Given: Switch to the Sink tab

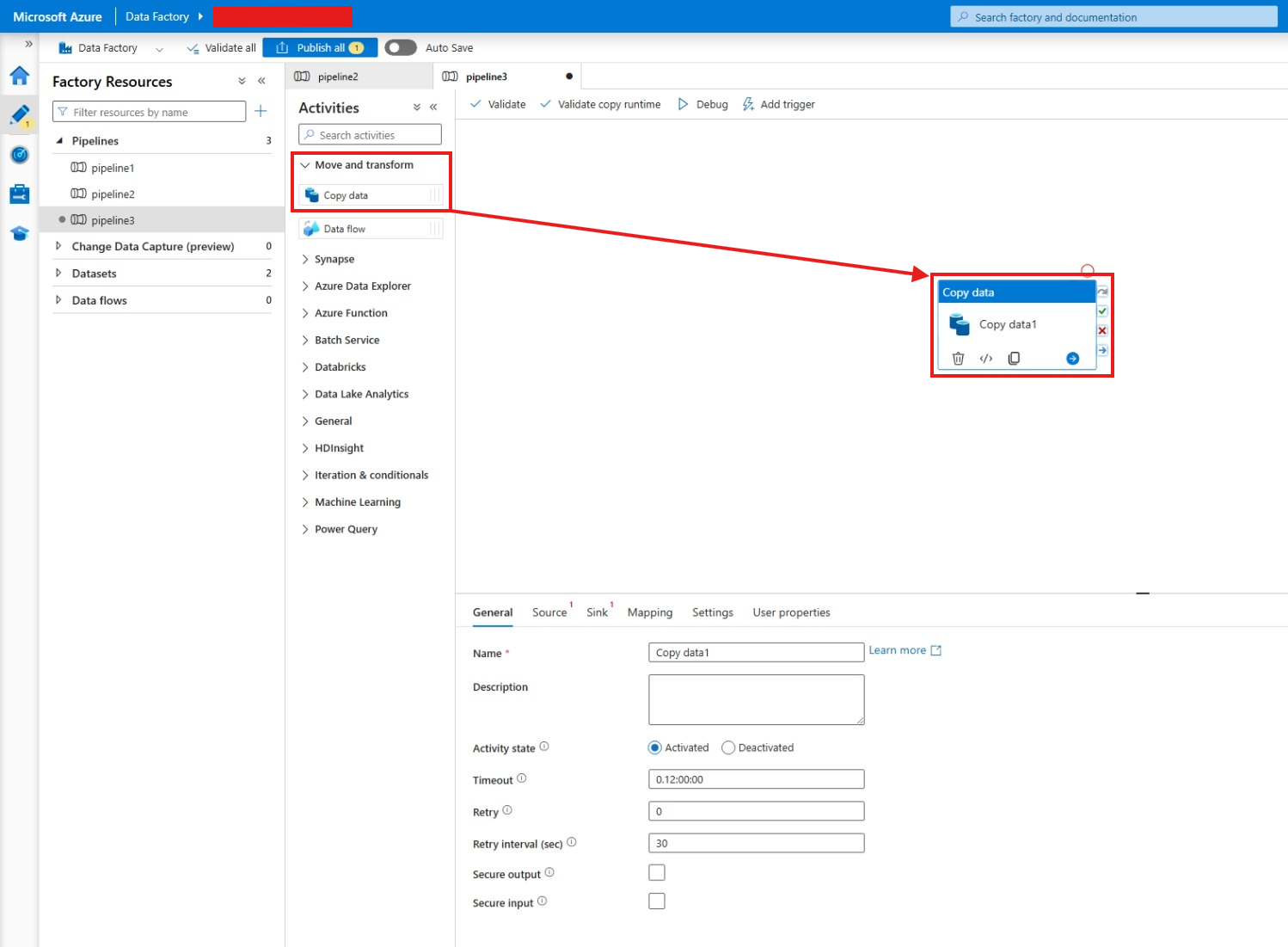Looking at the screenshot, I should pyautogui.click(x=597, y=612).
